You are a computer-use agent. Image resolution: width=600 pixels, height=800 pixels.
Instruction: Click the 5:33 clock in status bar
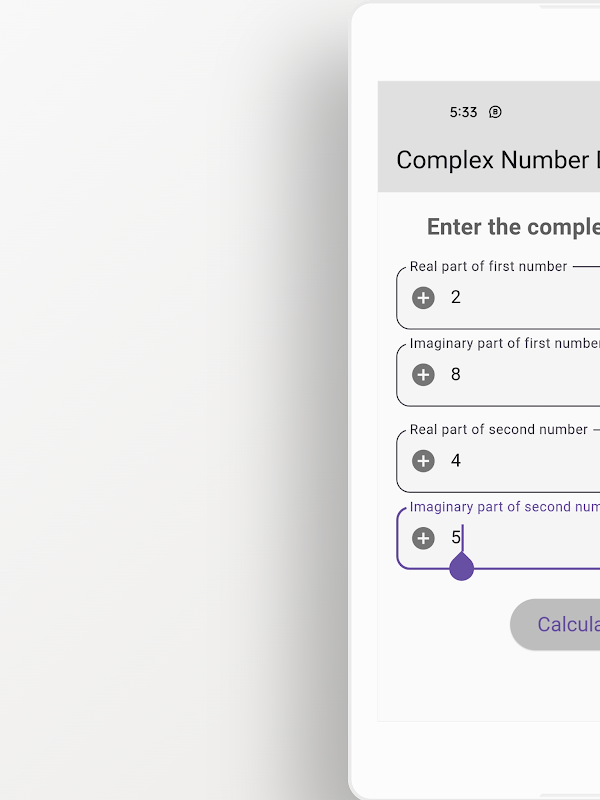pyautogui.click(x=463, y=112)
